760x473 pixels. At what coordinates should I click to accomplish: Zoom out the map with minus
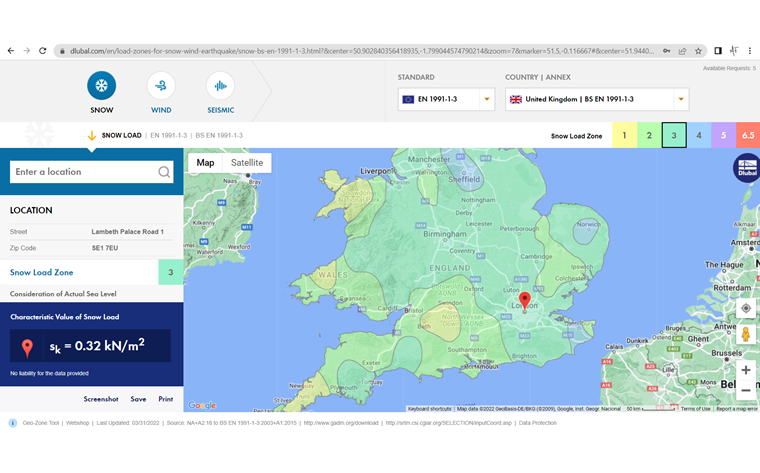(x=745, y=390)
